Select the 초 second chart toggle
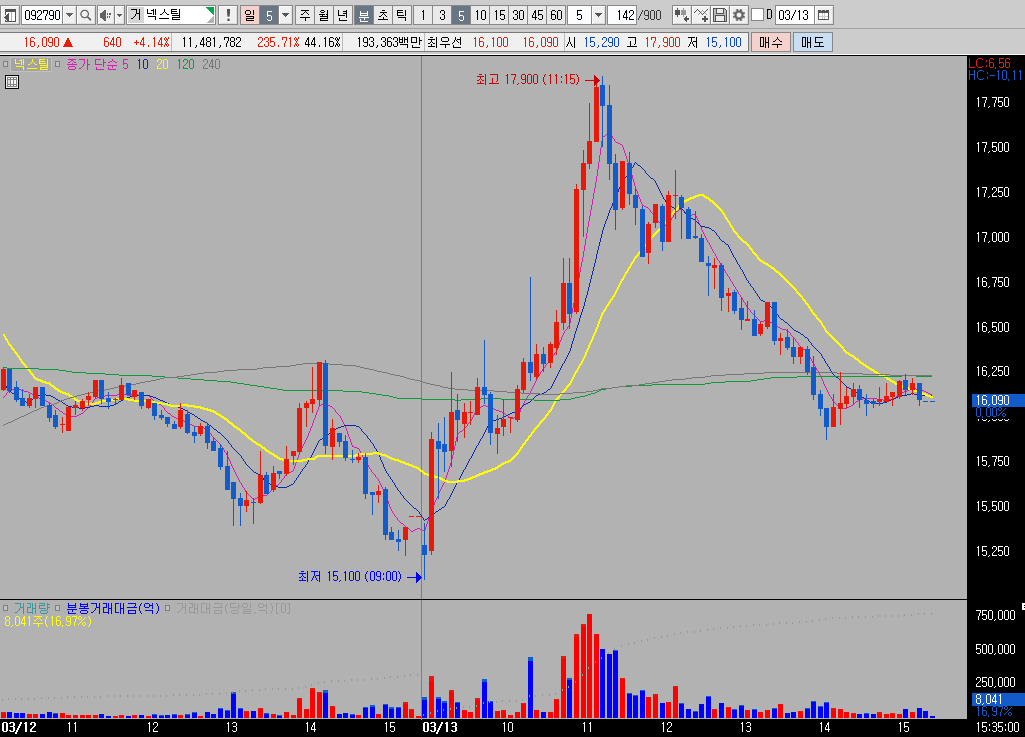 pos(383,14)
